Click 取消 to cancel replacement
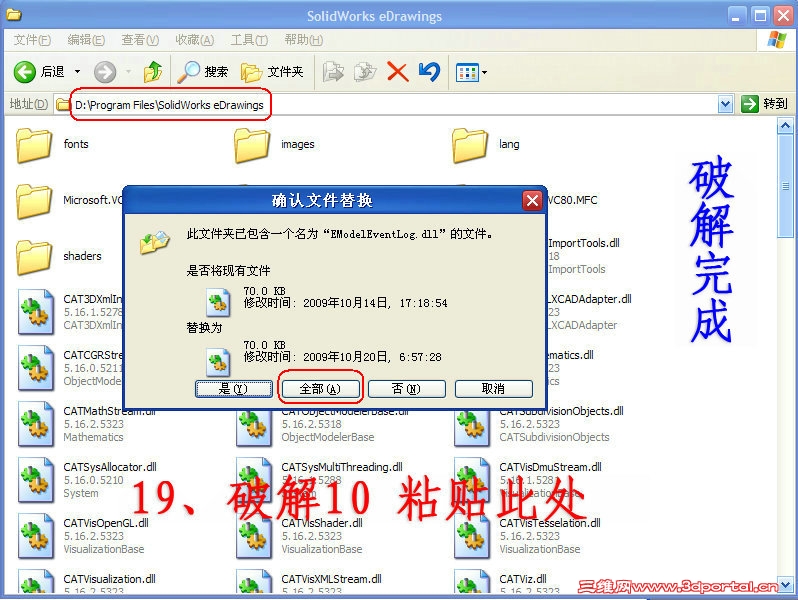798x600 pixels. [x=494, y=389]
